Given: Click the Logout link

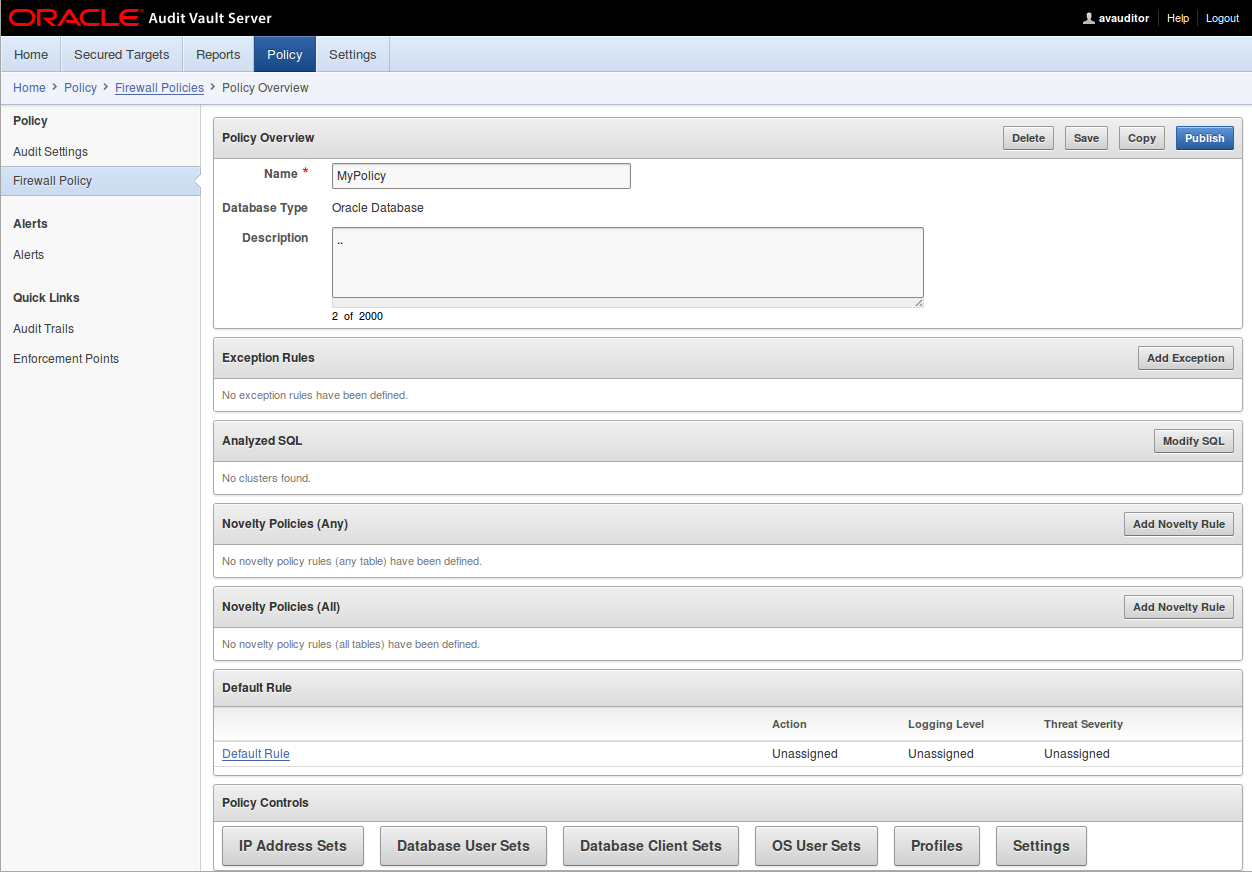Looking at the screenshot, I should click(1222, 18).
